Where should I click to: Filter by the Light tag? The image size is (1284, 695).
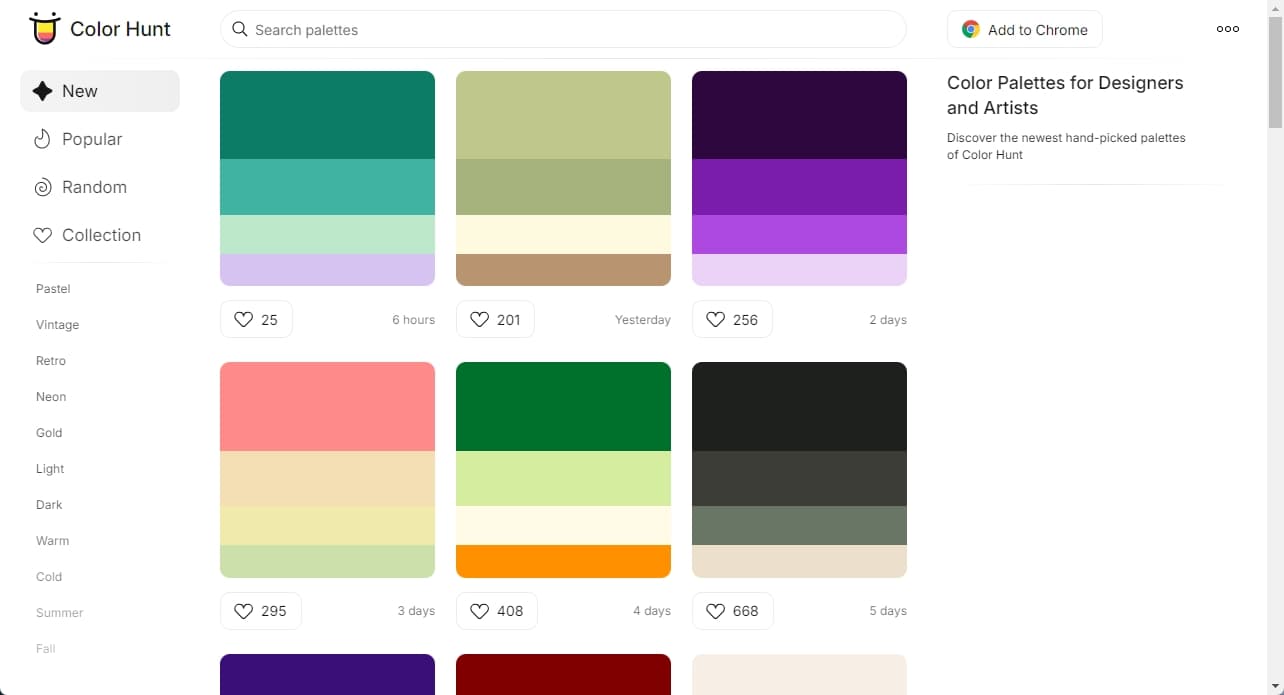pyautogui.click(x=50, y=469)
